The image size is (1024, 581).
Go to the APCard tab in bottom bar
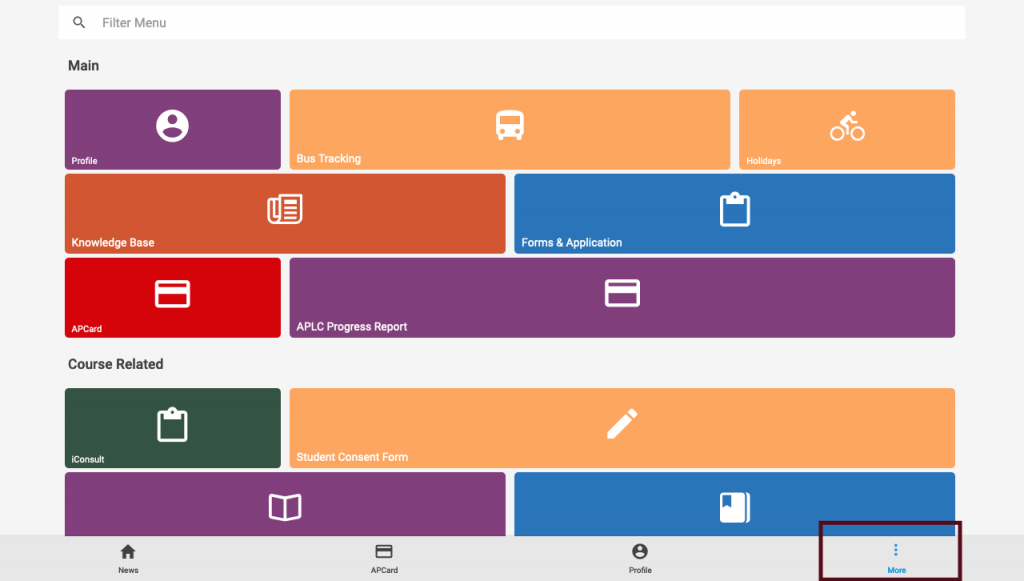click(x=384, y=558)
